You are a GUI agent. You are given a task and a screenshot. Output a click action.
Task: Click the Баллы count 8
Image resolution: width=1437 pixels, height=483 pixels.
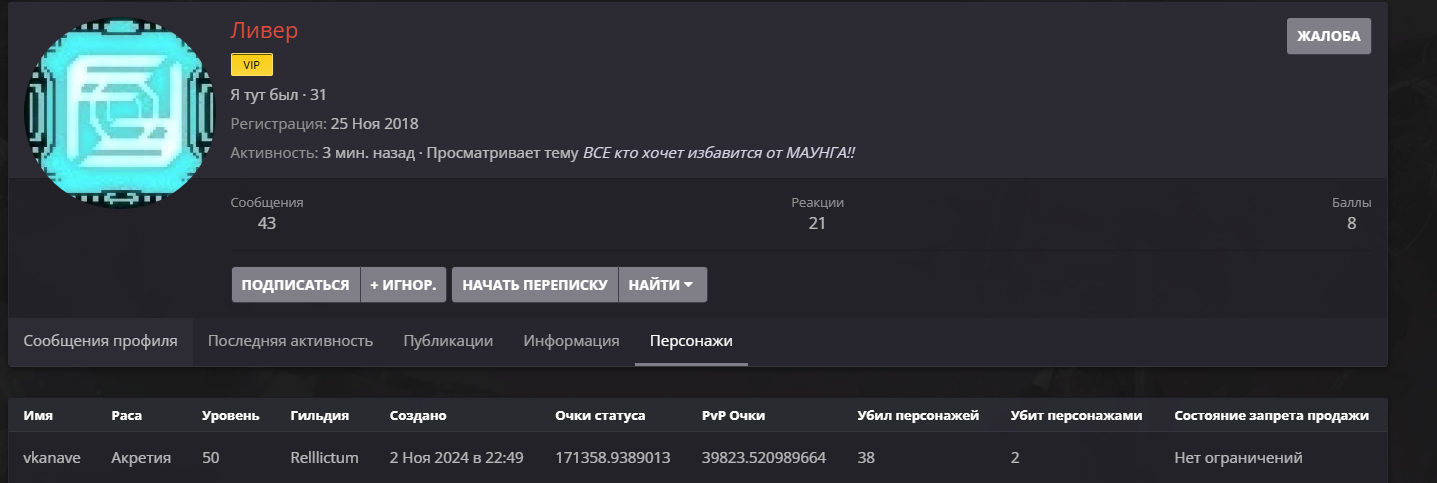coord(1351,223)
